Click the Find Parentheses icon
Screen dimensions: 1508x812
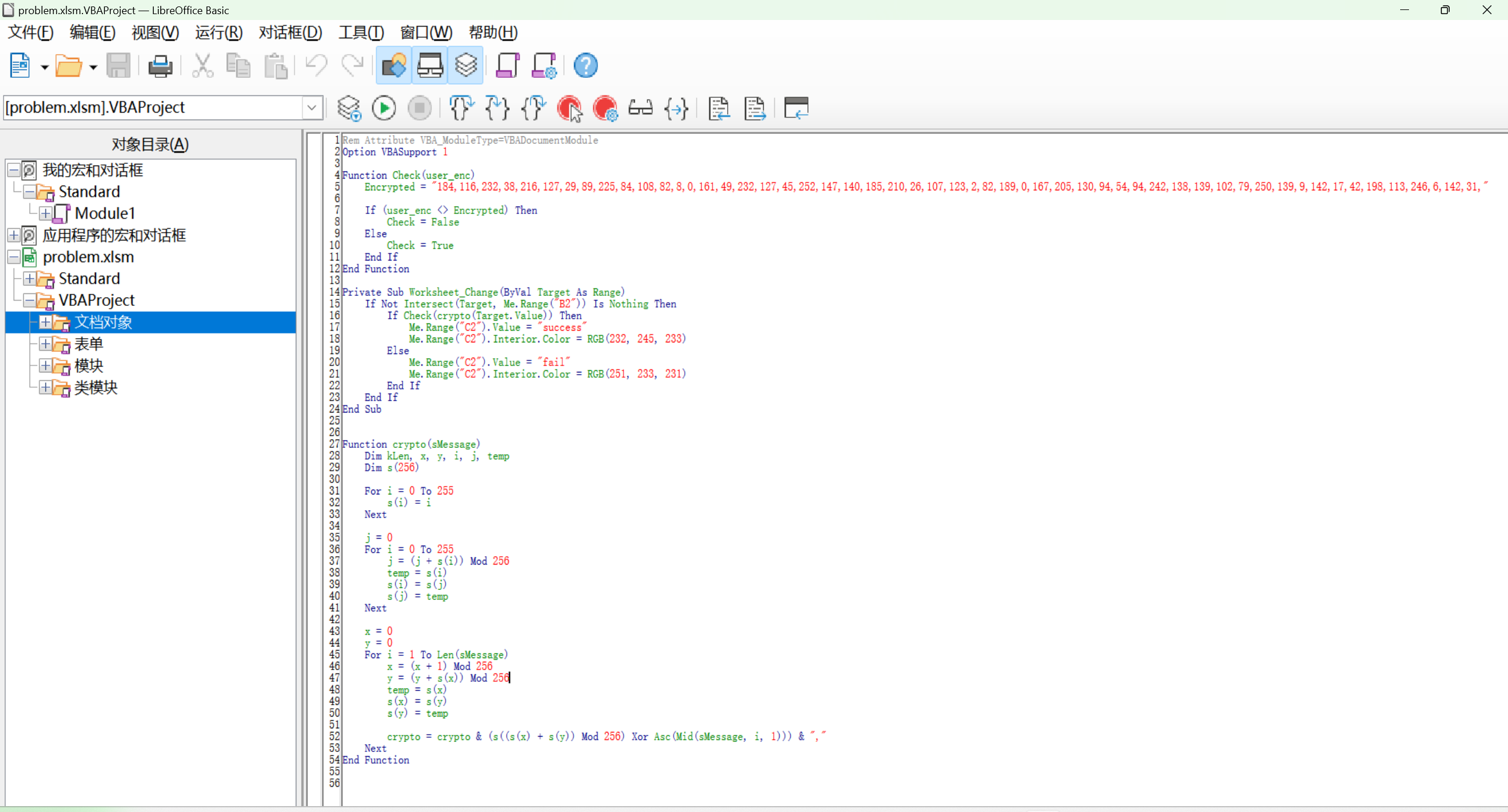click(x=677, y=108)
